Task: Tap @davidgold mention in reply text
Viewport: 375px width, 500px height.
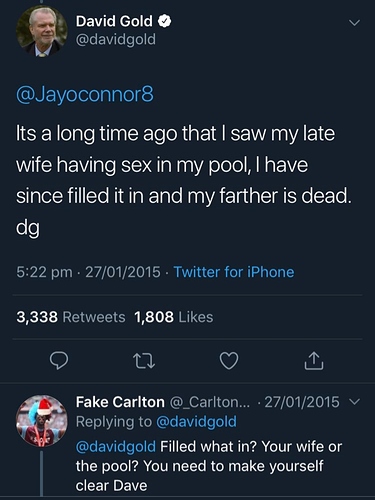Action: [116, 447]
